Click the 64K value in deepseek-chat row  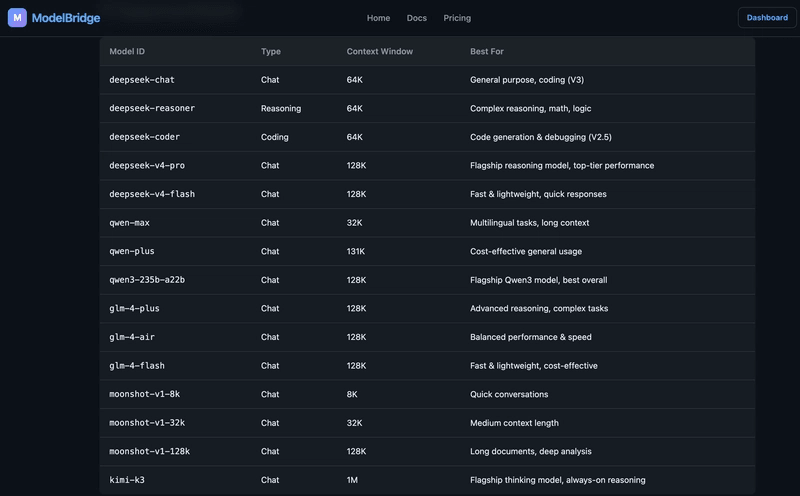355,80
